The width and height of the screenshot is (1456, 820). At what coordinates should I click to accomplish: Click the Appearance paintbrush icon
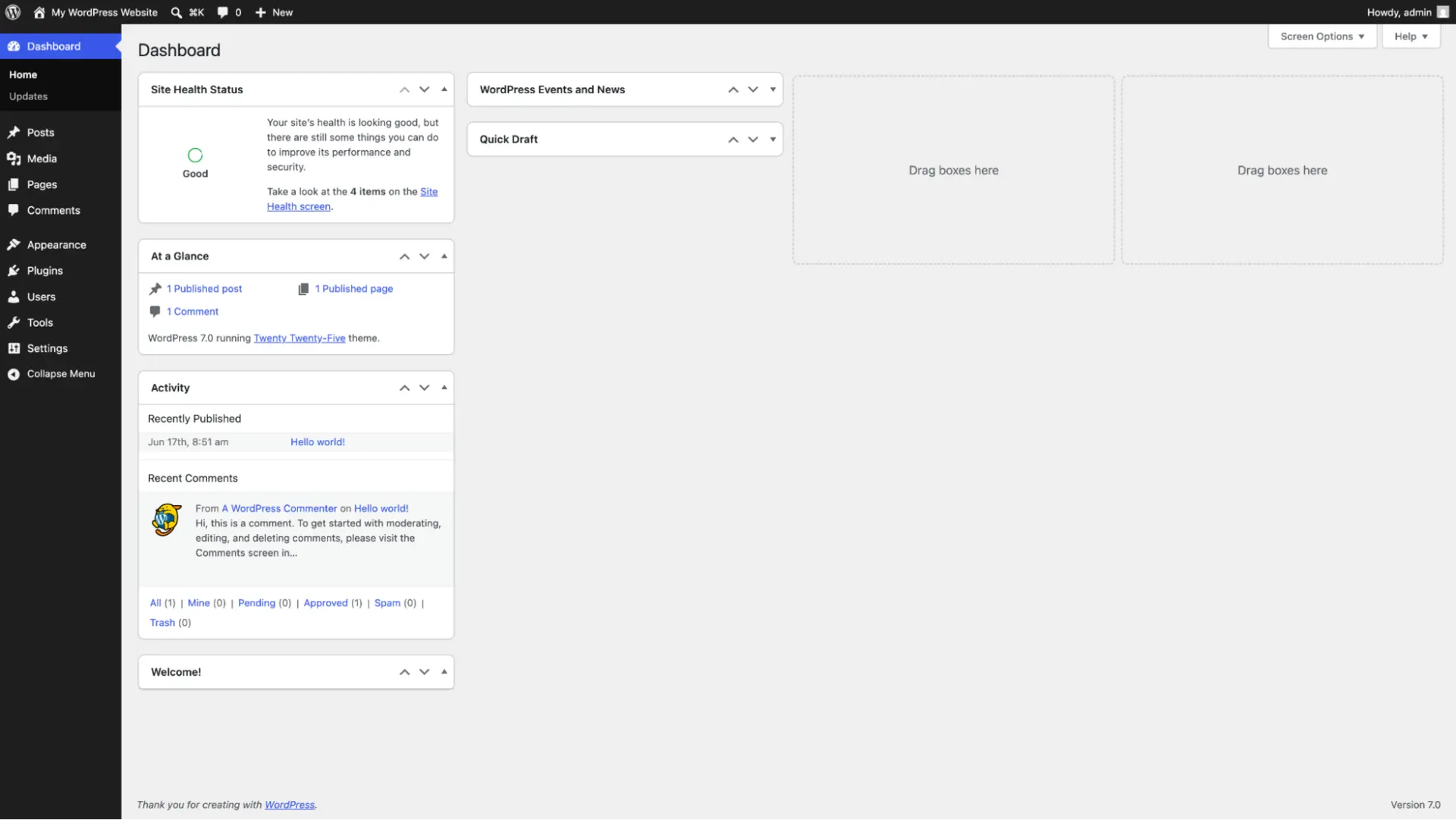pos(14,245)
